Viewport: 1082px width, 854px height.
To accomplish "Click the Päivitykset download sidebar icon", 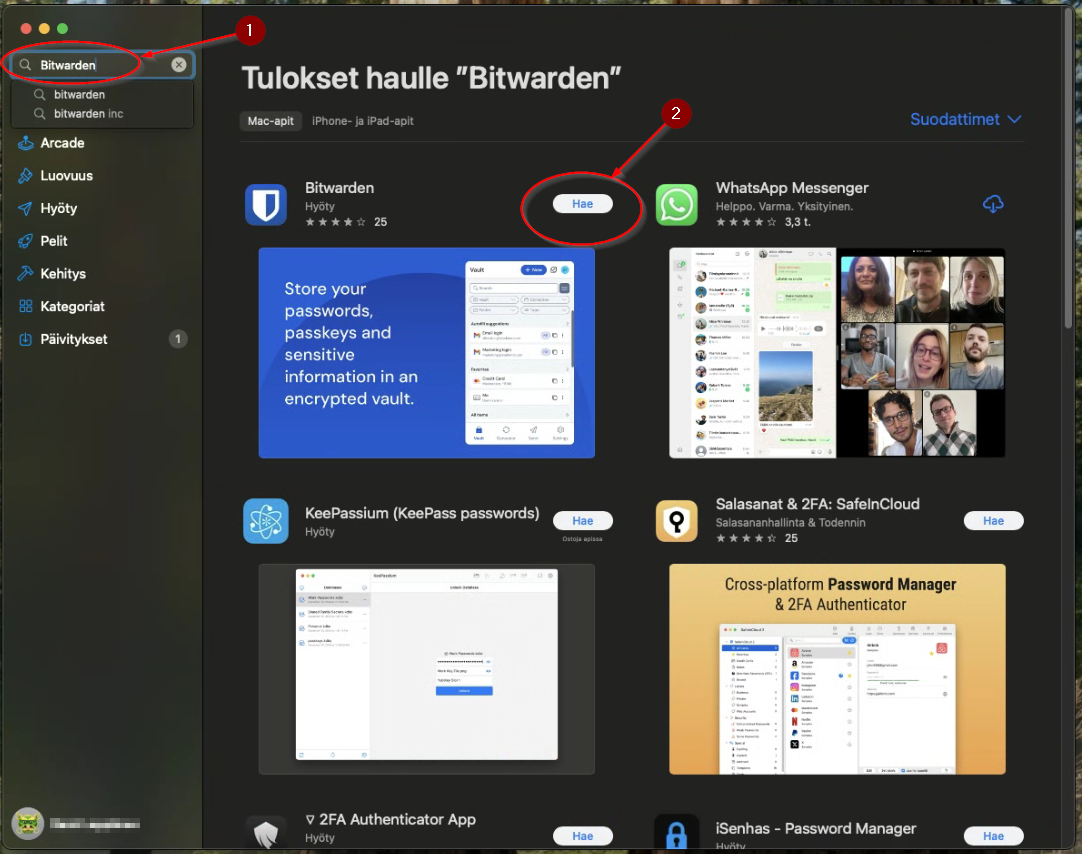I will [26, 339].
